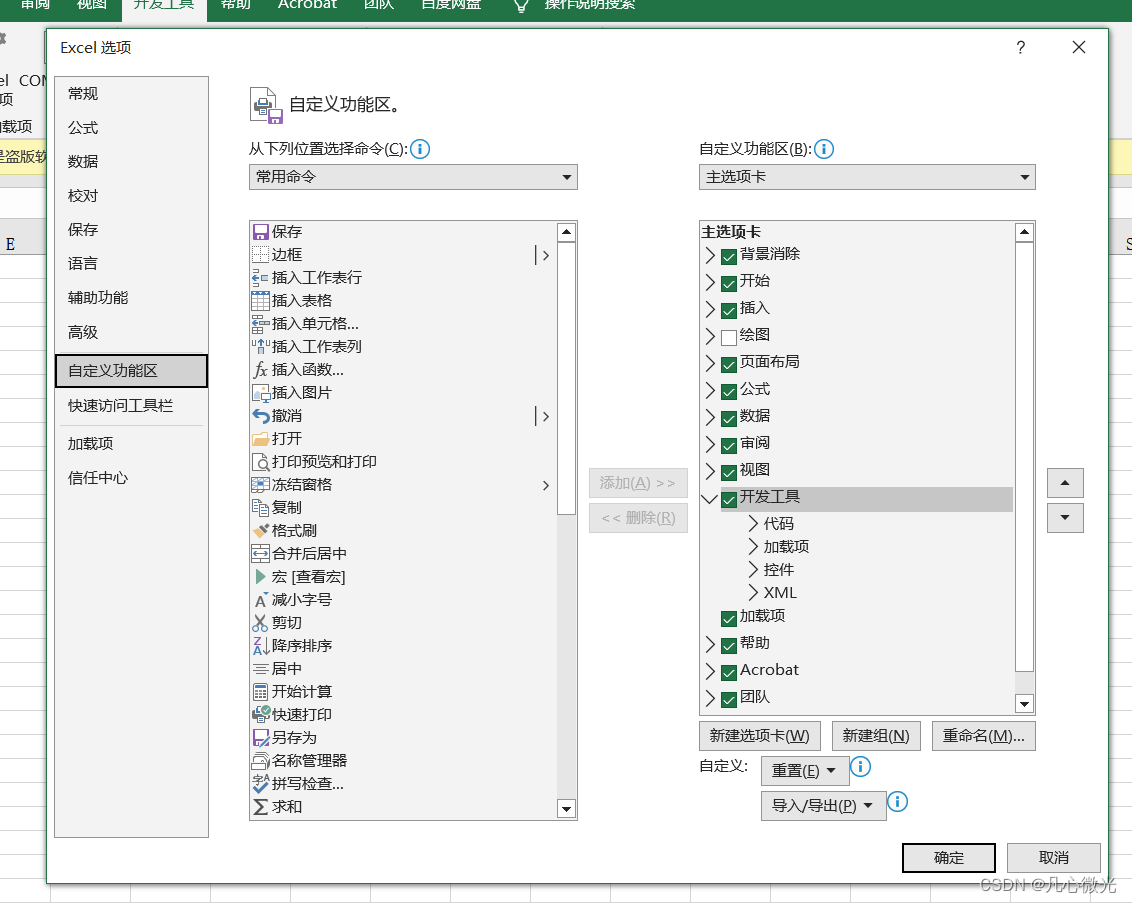Click the 撤消 undo arrow icon
Image resolution: width=1132 pixels, height=903 pixels.
260,416
